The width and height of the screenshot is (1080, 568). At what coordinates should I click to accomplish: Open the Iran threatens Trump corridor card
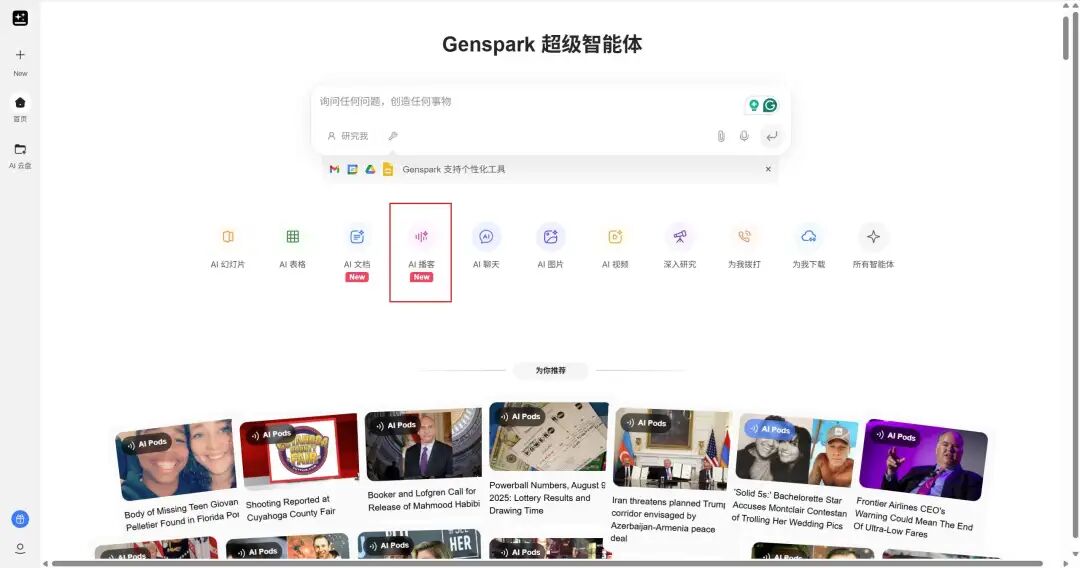[x=669, y=476]
